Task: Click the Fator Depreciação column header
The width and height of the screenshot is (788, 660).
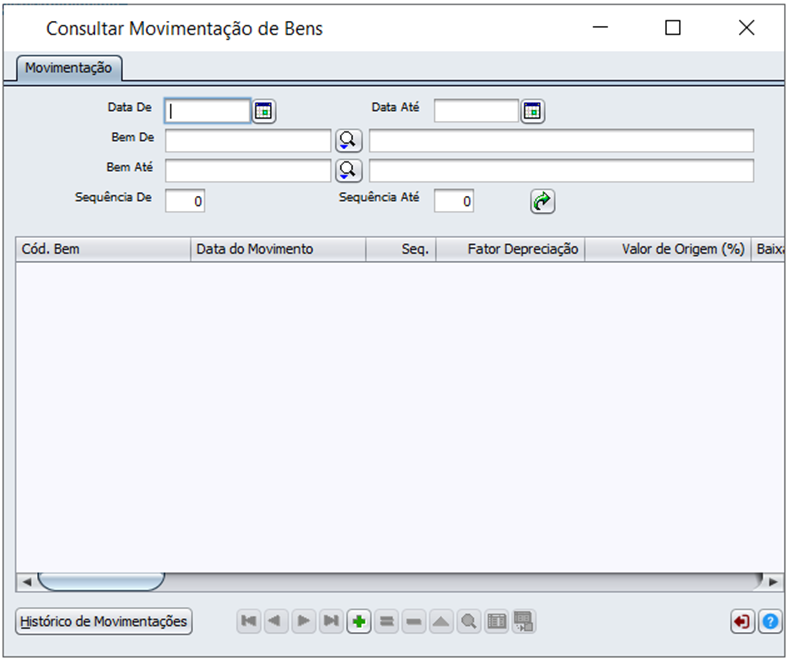Action: click(510, 249)
